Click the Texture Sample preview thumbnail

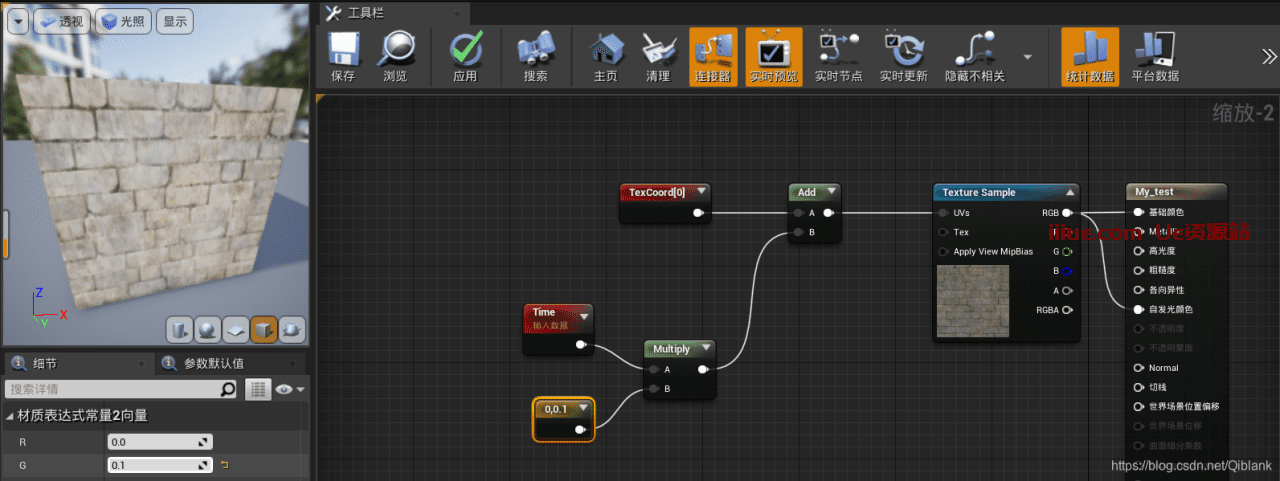(x=972, y=301)
